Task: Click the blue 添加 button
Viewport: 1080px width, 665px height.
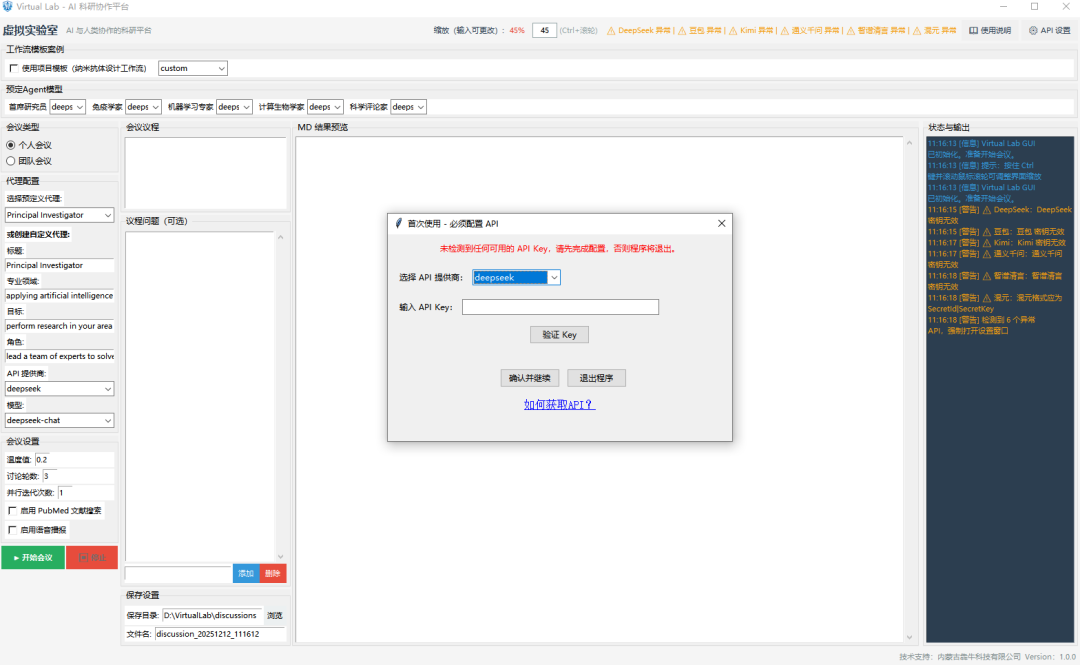Action: [246, 573]
